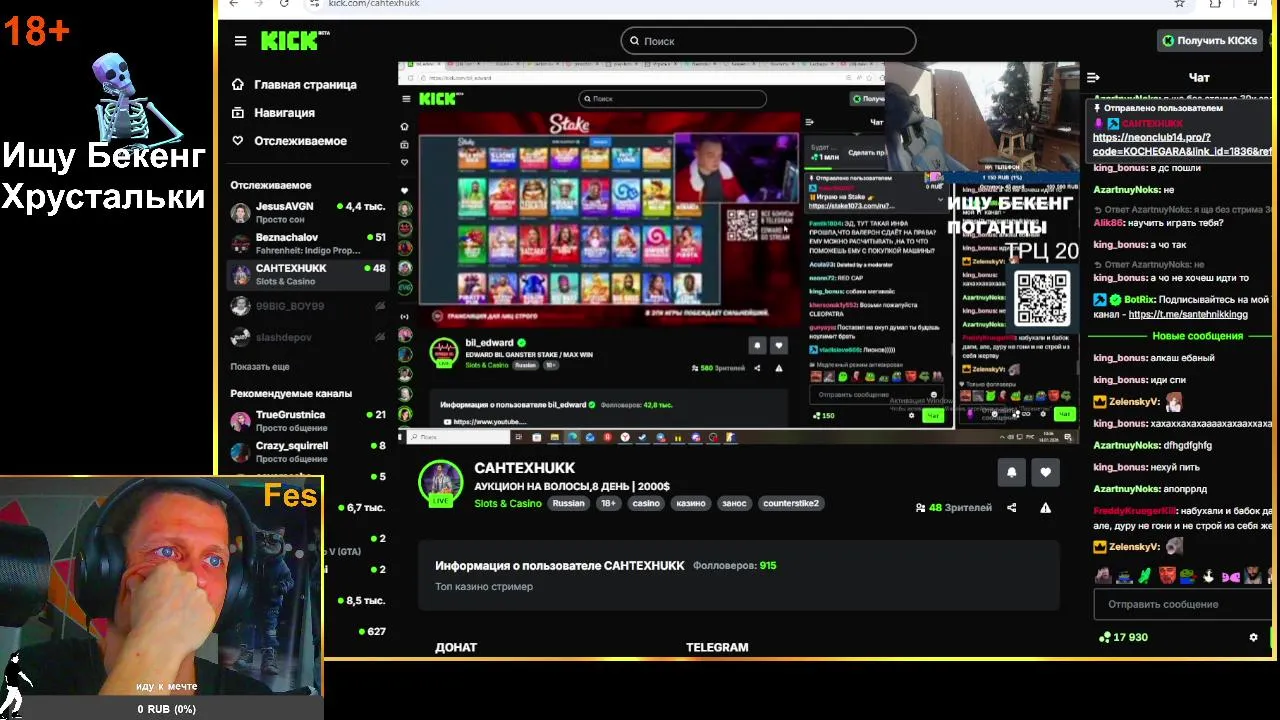Open the Kick hamburger menu

point(240,41)
